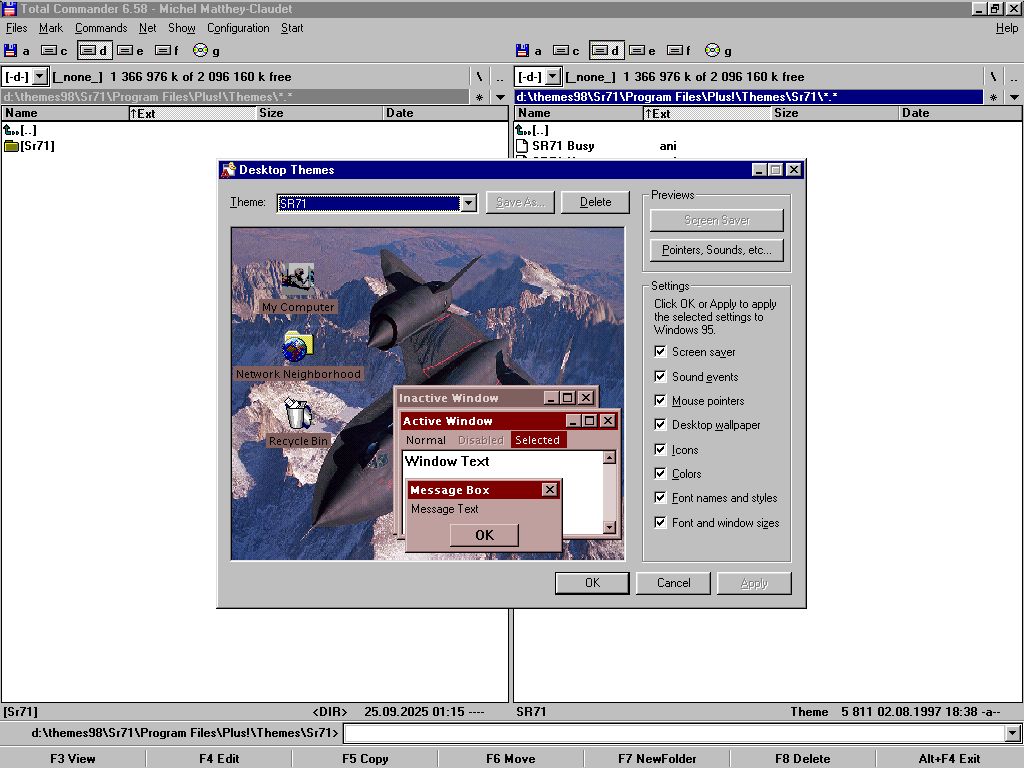Screen dimensions: 1024x768
Task: Disable the Desktop wallpaper setting
Action: click(660, 425)
